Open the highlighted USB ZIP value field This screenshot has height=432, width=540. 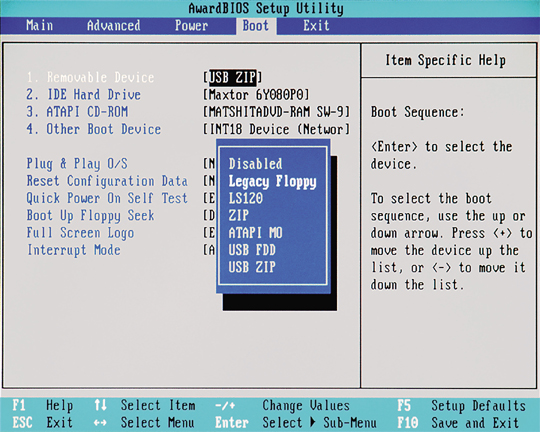232,77
